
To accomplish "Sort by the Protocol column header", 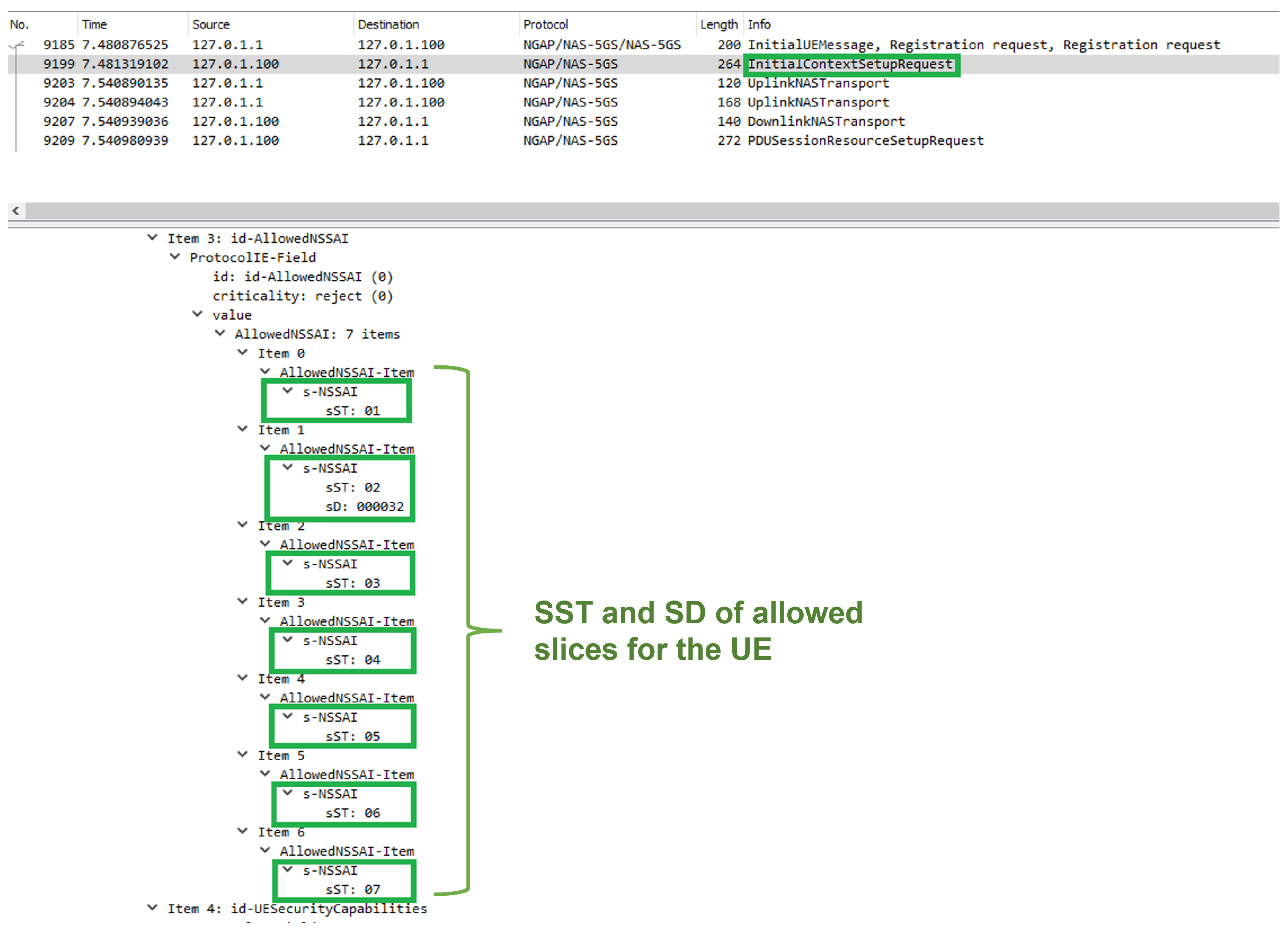I will coord(545,24).
